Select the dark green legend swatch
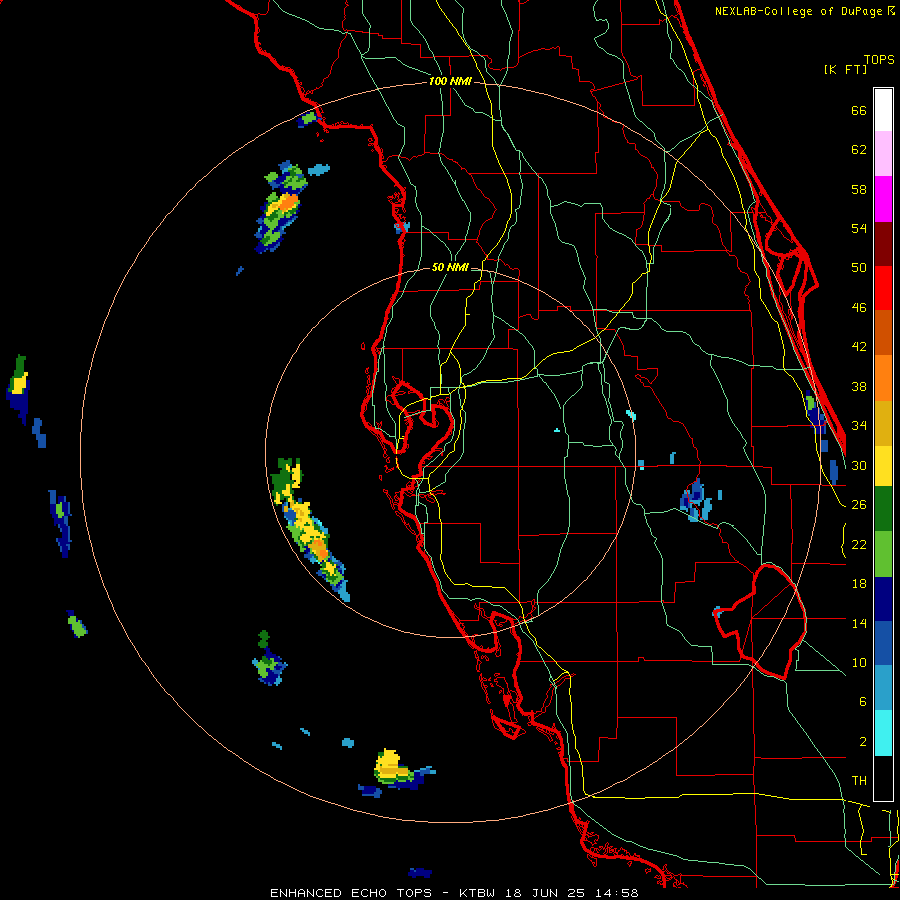Image resolution: width=900 pixels, height=900 pixels. tap(883, 509)
